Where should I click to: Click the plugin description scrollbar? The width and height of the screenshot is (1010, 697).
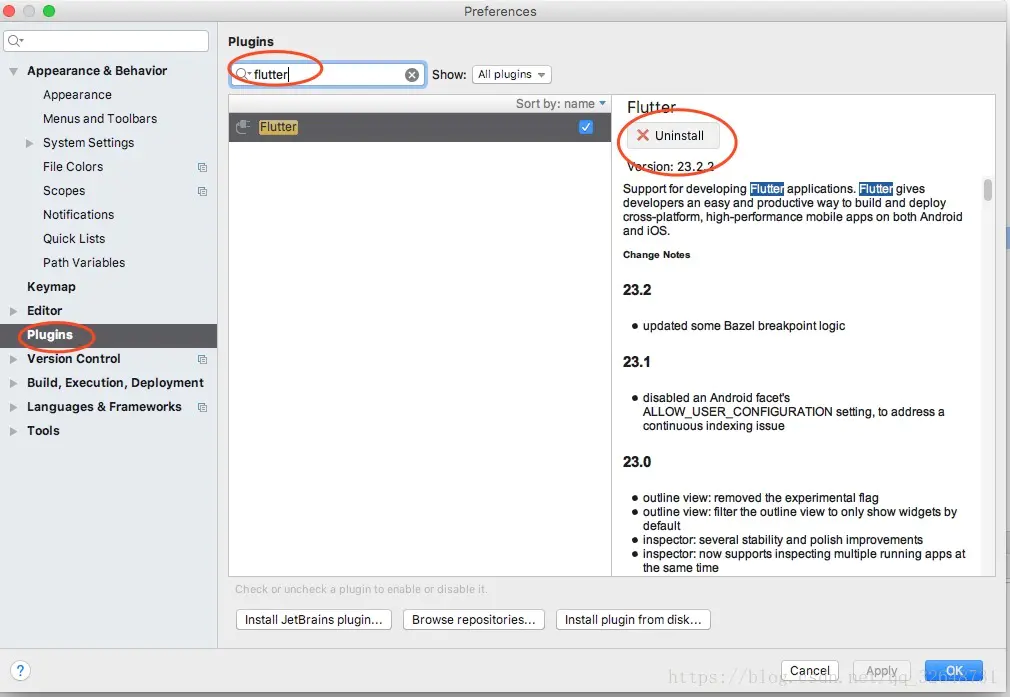click(x=987, y=190)
